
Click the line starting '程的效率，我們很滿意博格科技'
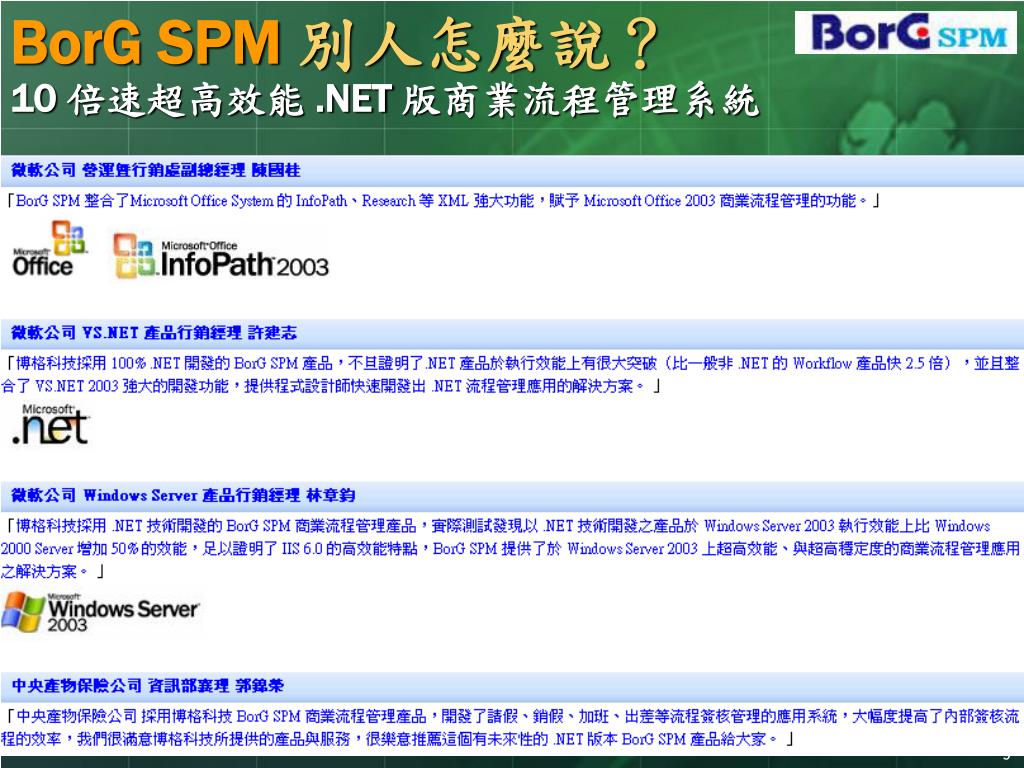[397, 740]
